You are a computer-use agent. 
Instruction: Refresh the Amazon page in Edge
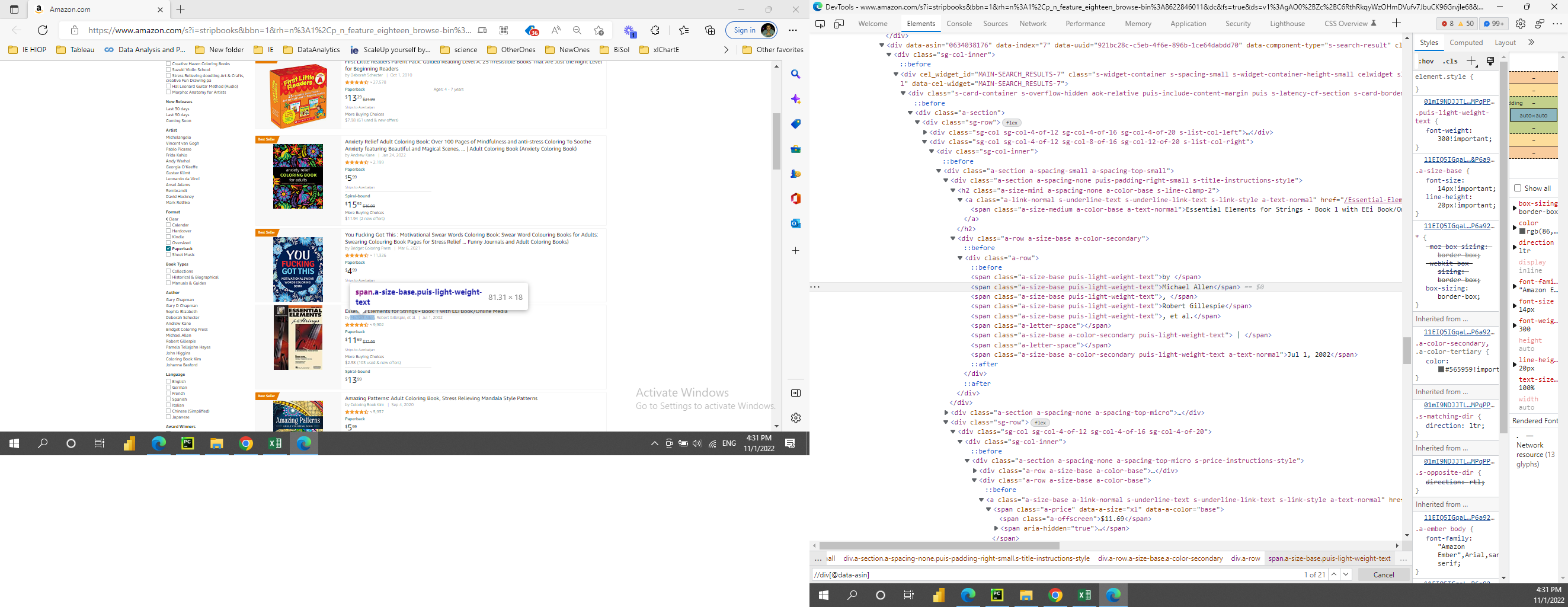43,30
